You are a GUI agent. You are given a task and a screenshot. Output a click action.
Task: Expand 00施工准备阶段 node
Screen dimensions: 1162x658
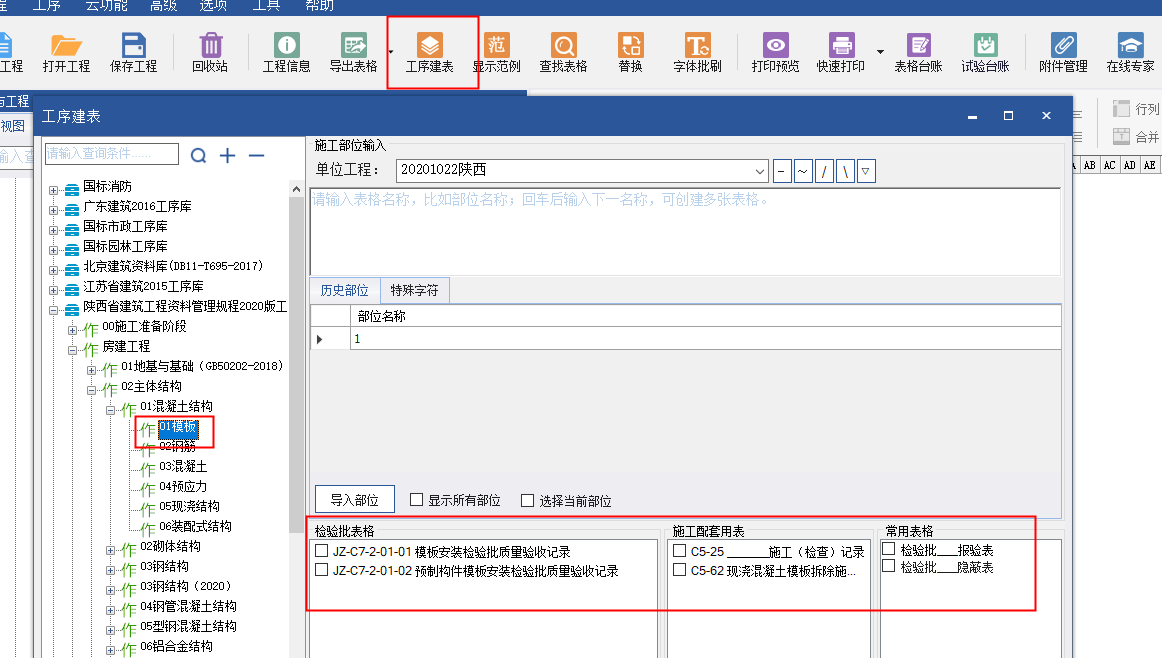(73, 330)
